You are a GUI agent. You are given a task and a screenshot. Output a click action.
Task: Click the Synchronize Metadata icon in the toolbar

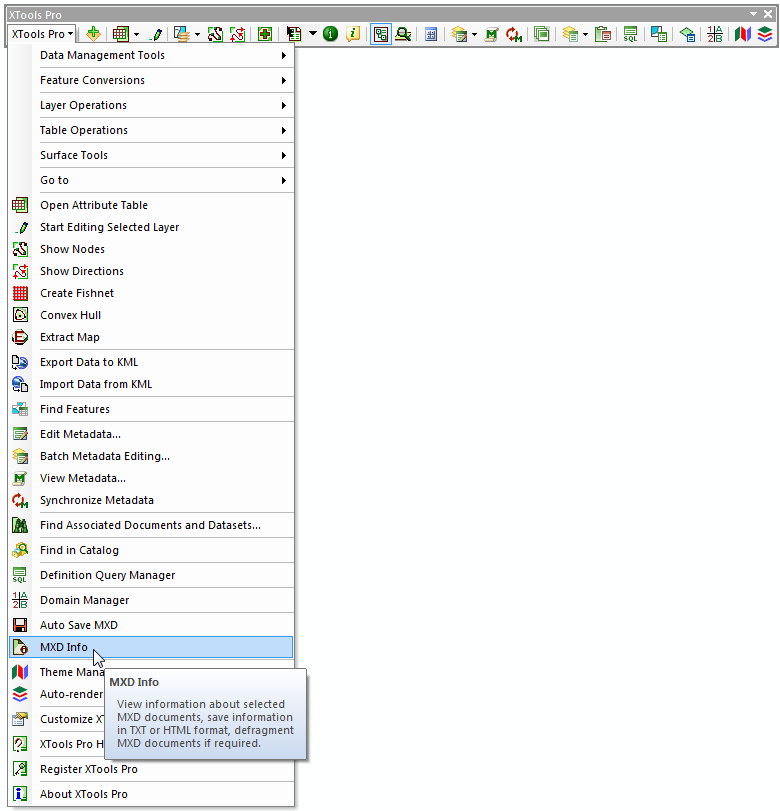pos(514,34)
